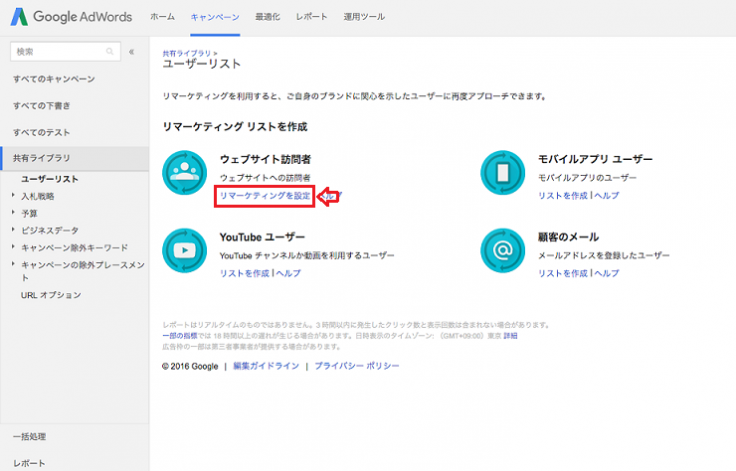Click the ウェブサイト訪問者 heading
This screenshot has height=471, width=736.
(x=265, y=160)
